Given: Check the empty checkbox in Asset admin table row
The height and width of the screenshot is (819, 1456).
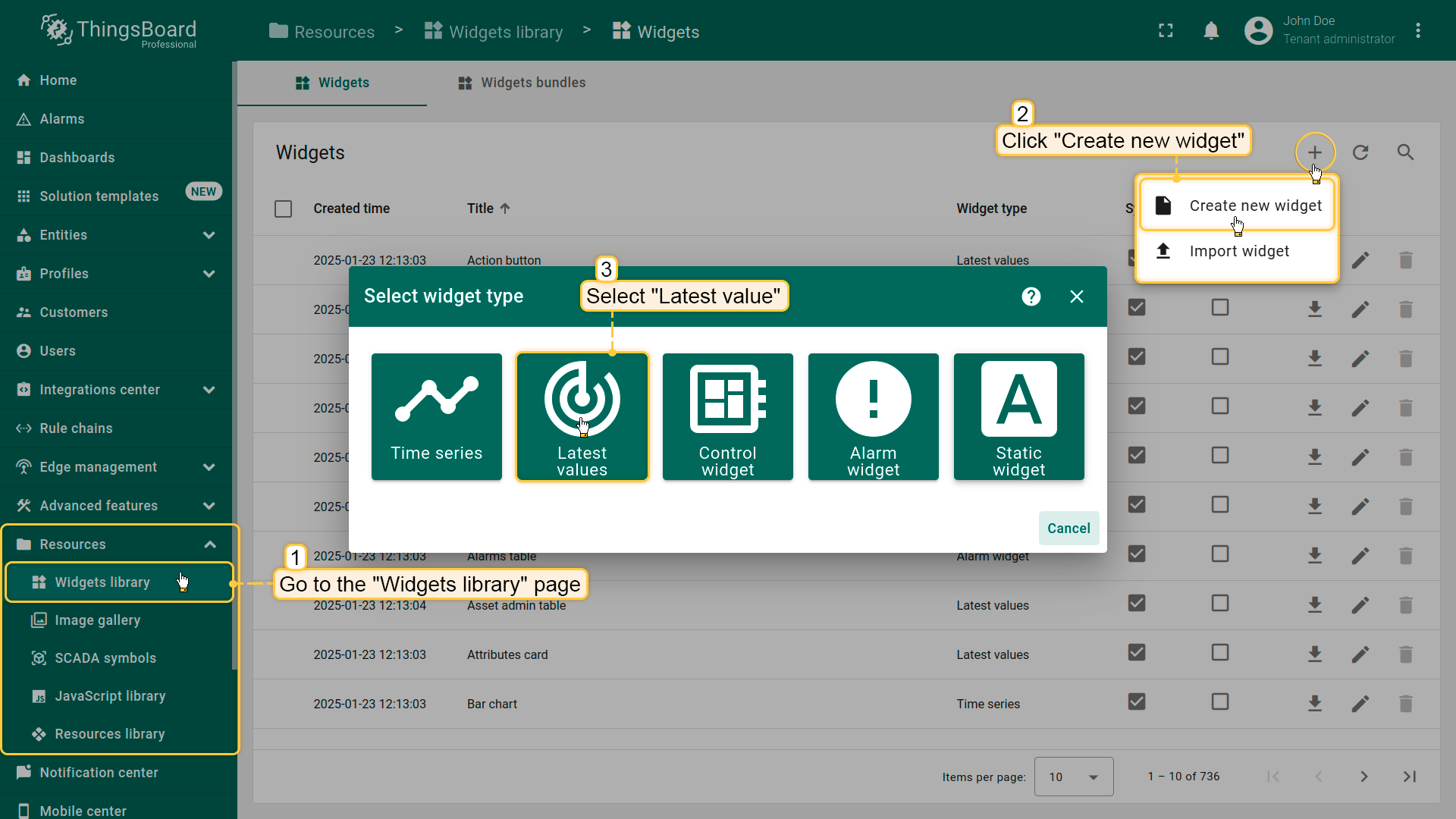Looking at the screenshot, I should (x=1219, y=604).
